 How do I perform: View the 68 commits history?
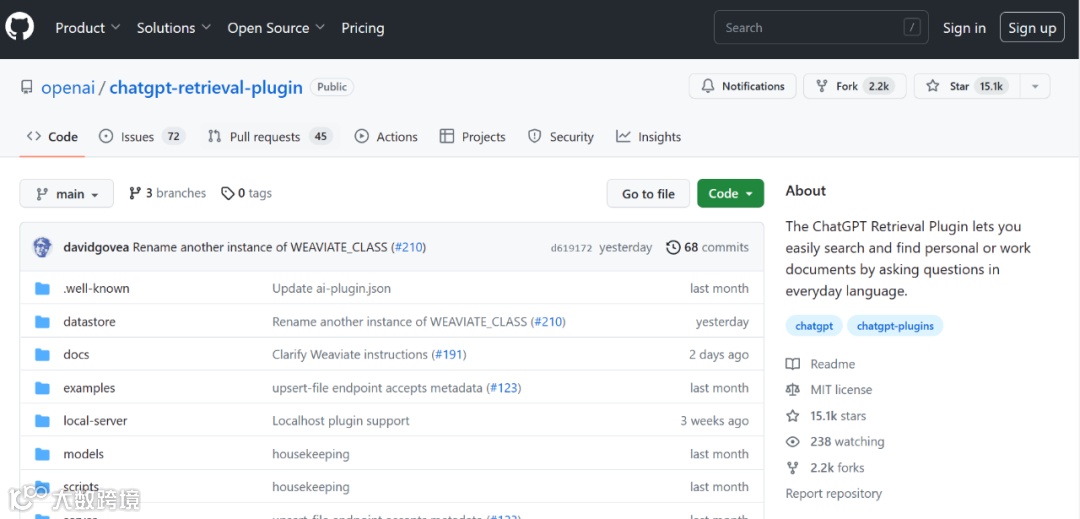tap(707, 247)
